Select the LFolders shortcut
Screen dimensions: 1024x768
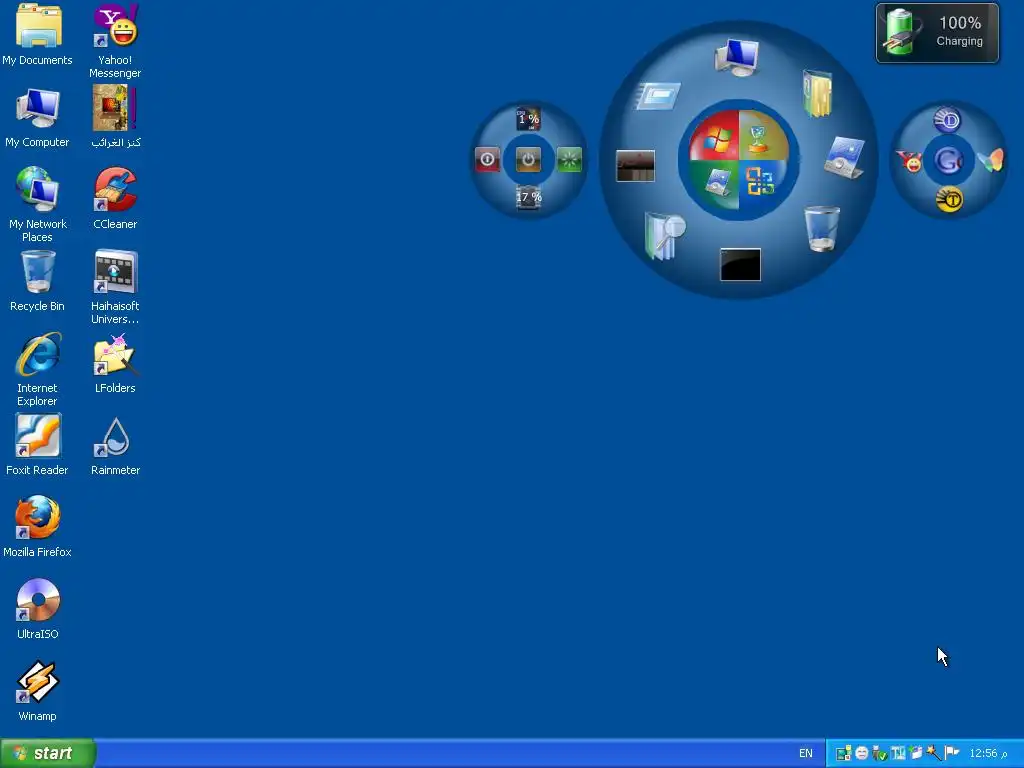pos(115,363)
